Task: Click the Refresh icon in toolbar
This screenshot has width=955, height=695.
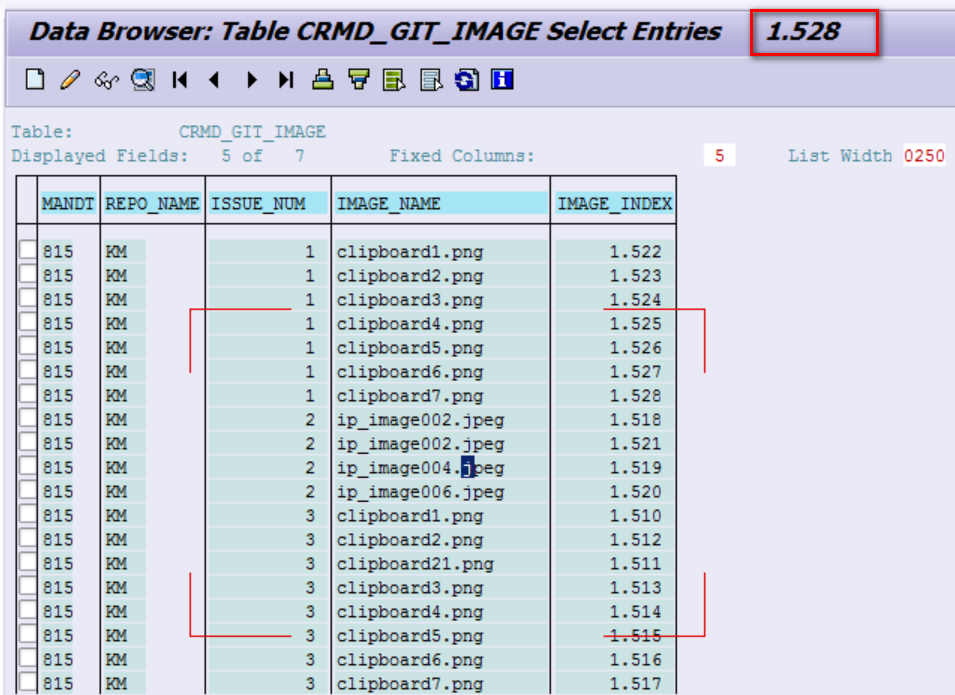Action: (467, 80)
